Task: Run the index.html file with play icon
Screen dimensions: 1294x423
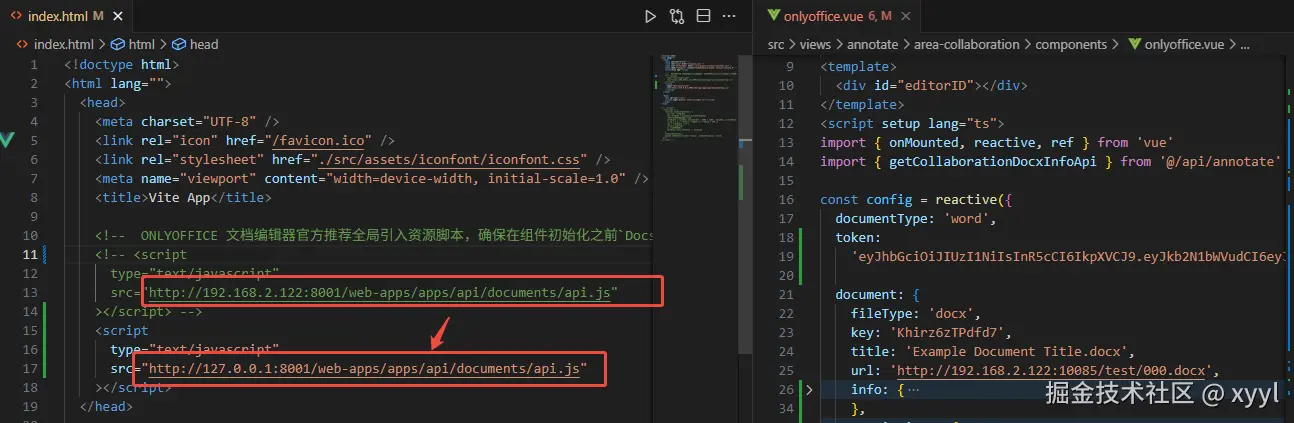Action: pos(651,16)
